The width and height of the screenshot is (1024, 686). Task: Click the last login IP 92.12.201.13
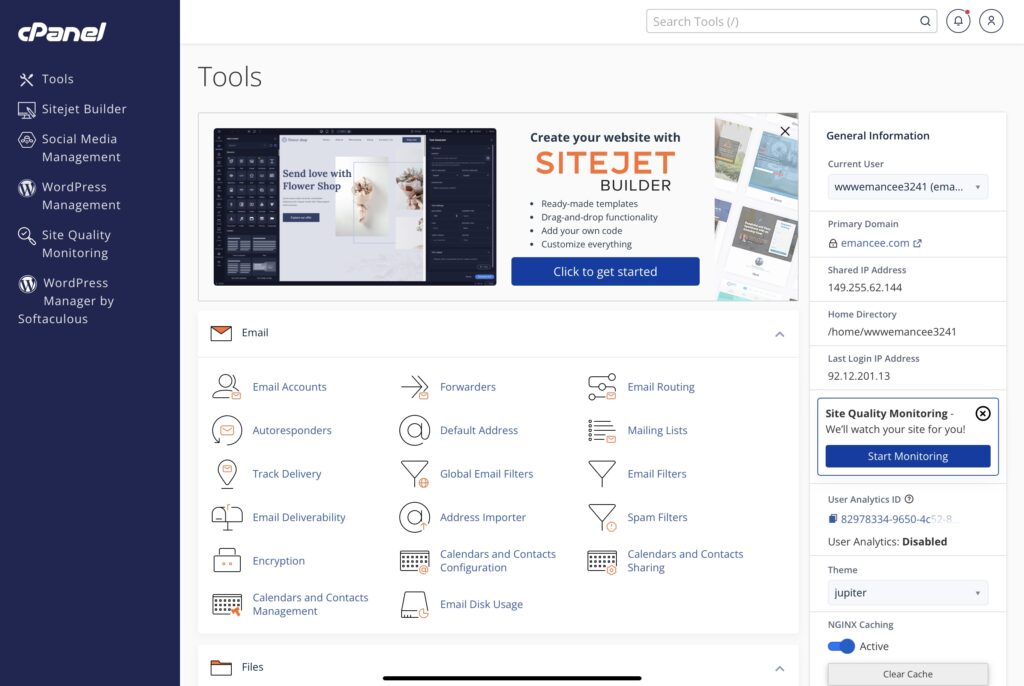click(x=859, y=376)
